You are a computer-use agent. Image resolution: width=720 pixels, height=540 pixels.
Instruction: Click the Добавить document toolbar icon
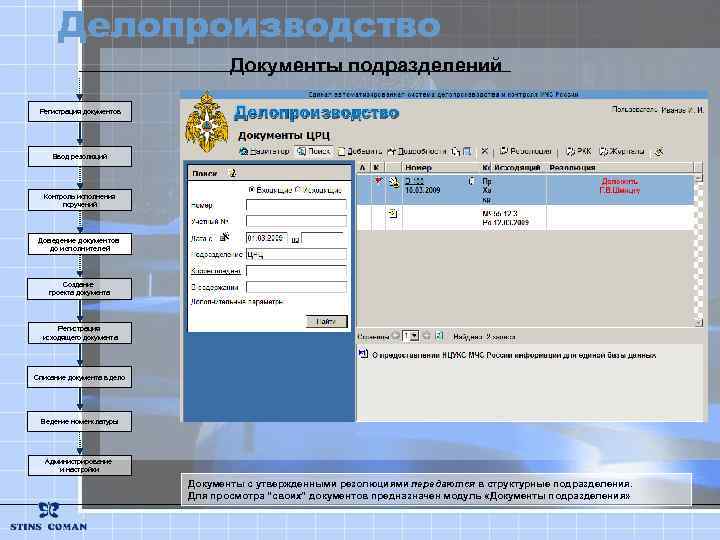click(341, 151)
